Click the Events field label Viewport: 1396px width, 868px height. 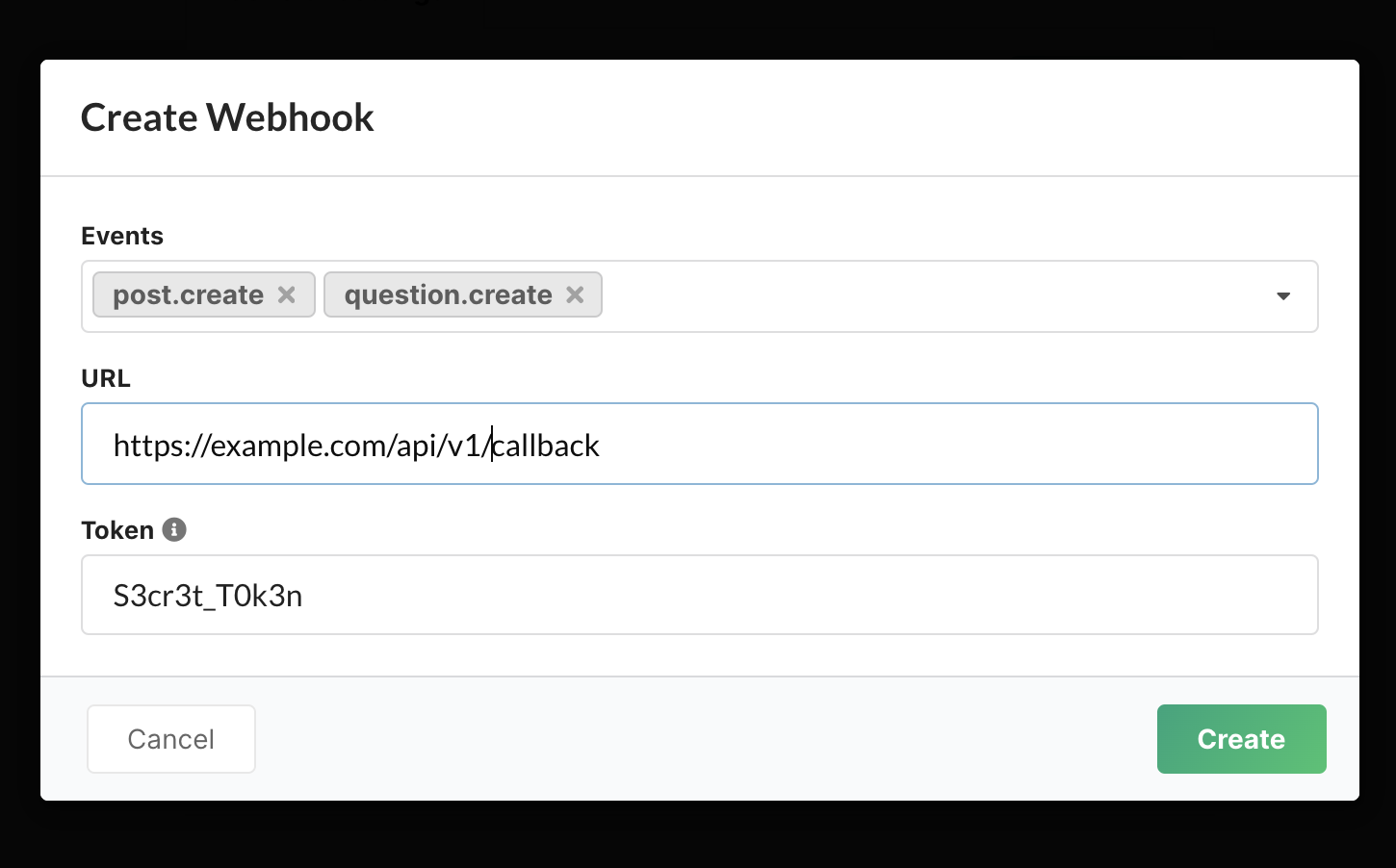(x=122, y=236)
